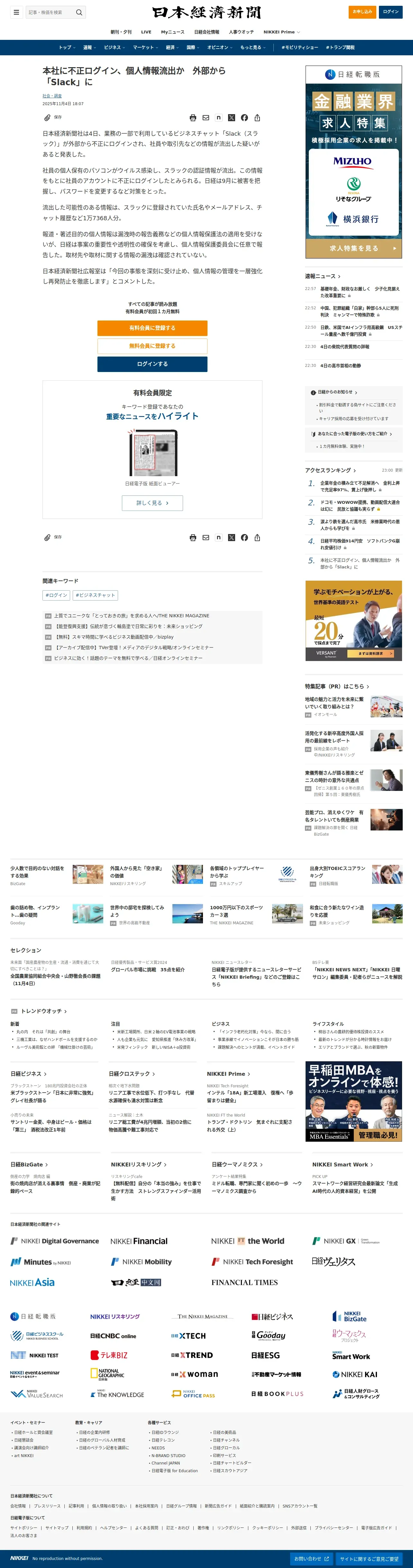The width and height of the screenshot is (413, 1568).
Task: Expand the 速報 navigation dropdown
Action: 89,48
